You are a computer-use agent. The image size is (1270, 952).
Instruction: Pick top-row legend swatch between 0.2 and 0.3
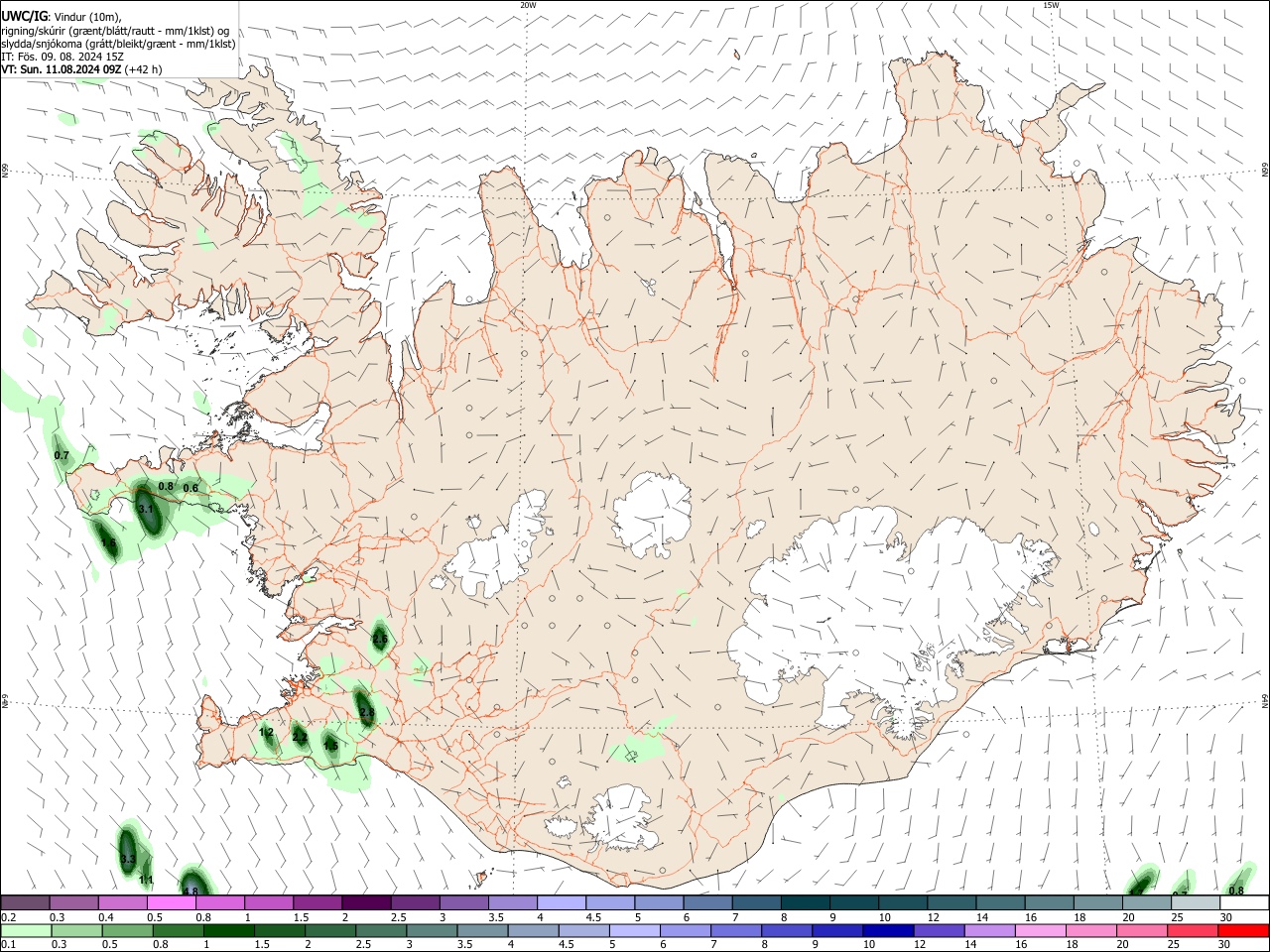tap(25, 903)
